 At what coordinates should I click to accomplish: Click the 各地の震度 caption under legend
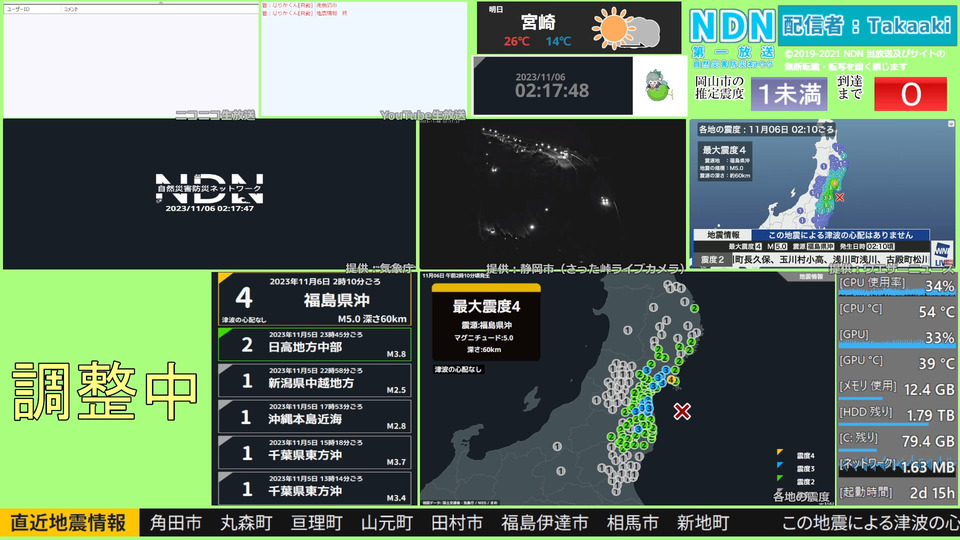pyautogui.click(x=801, y=497)
